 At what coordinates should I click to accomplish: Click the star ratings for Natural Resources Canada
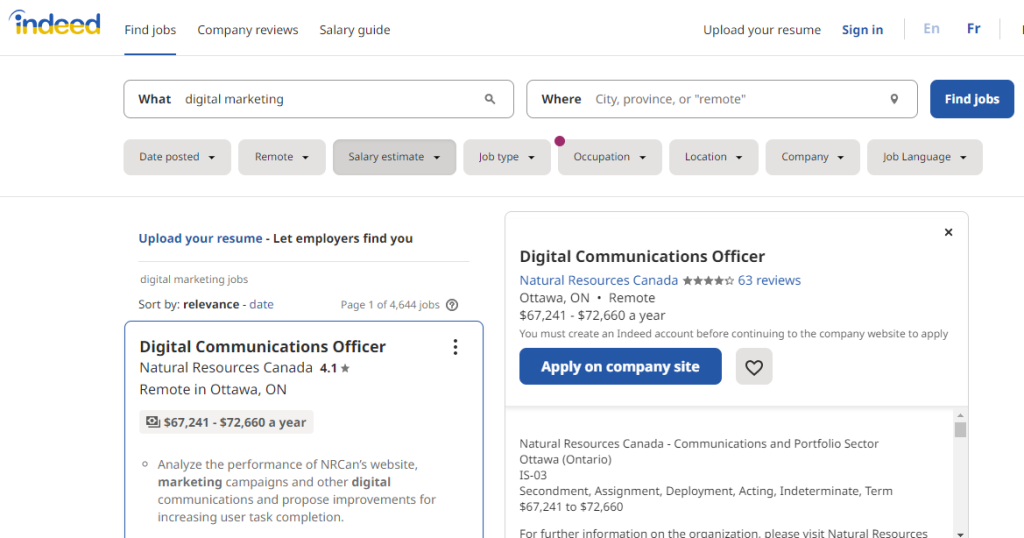(x=708, y=281)
